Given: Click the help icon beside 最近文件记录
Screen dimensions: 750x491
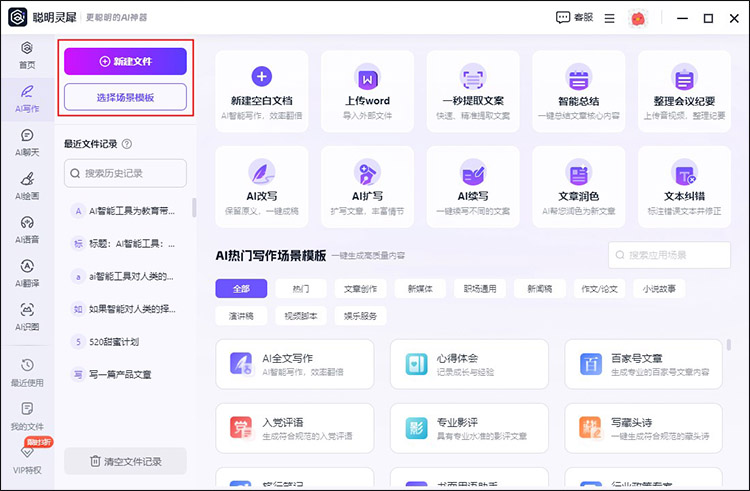Looking at the screenshot, I should point(127,144).
